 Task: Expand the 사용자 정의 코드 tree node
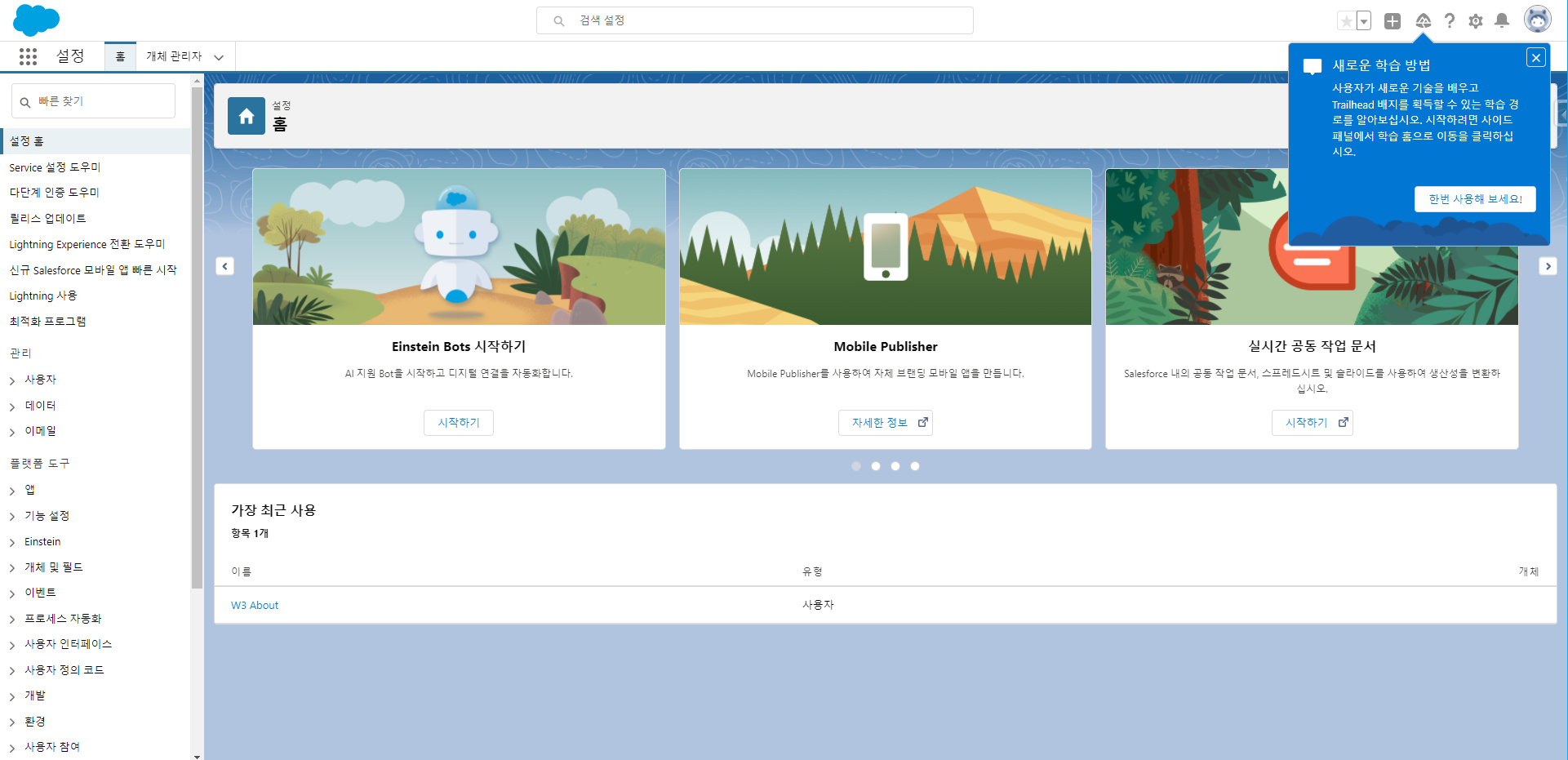pyautogui.click(x=12, y=671)
